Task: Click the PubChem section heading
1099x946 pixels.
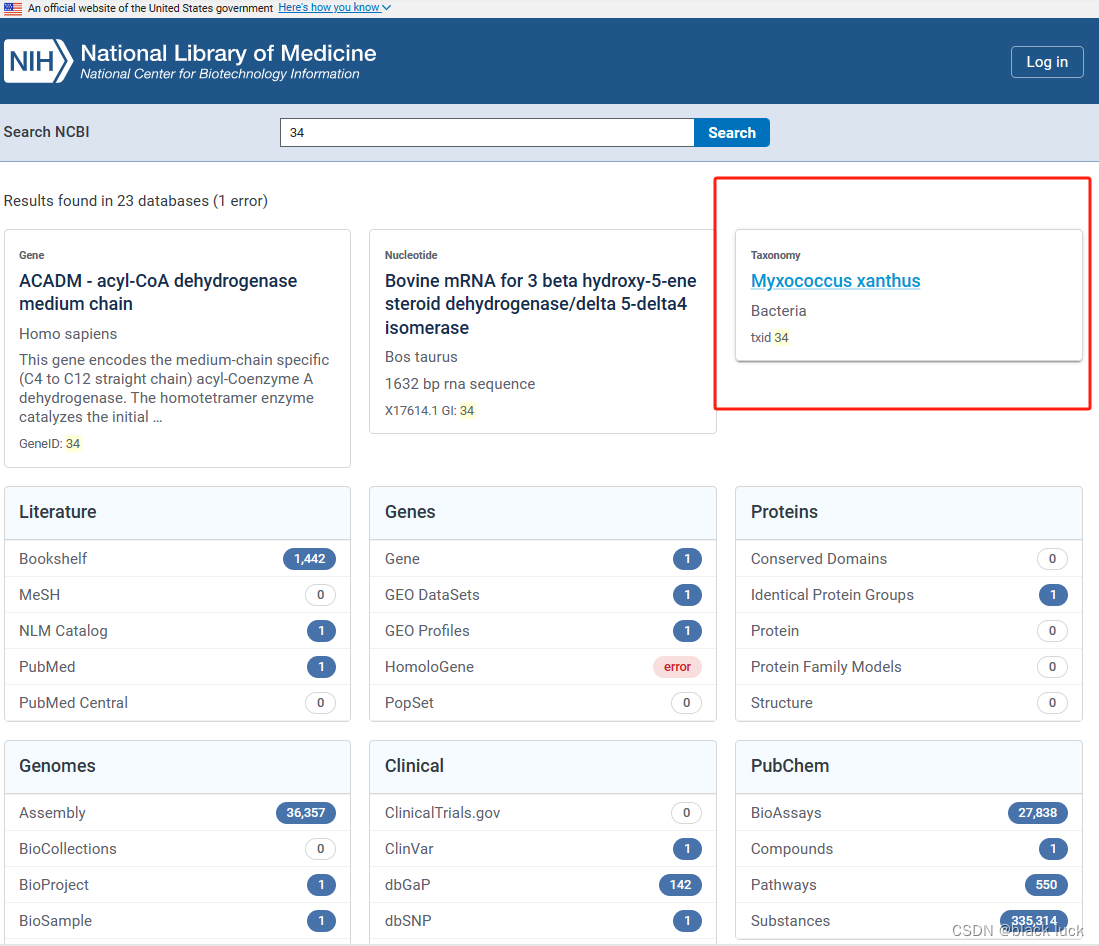Action: coord(790,766)
